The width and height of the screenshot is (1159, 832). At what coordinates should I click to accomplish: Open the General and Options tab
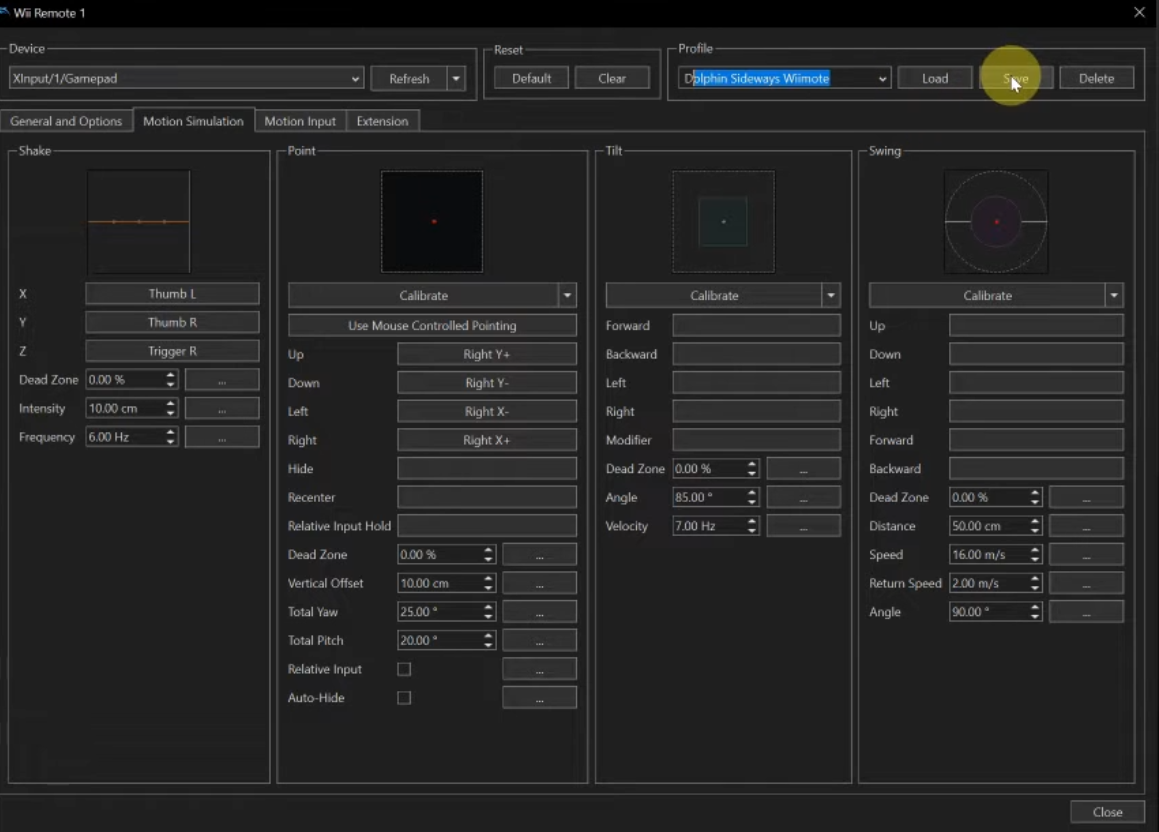click(66, 121)
